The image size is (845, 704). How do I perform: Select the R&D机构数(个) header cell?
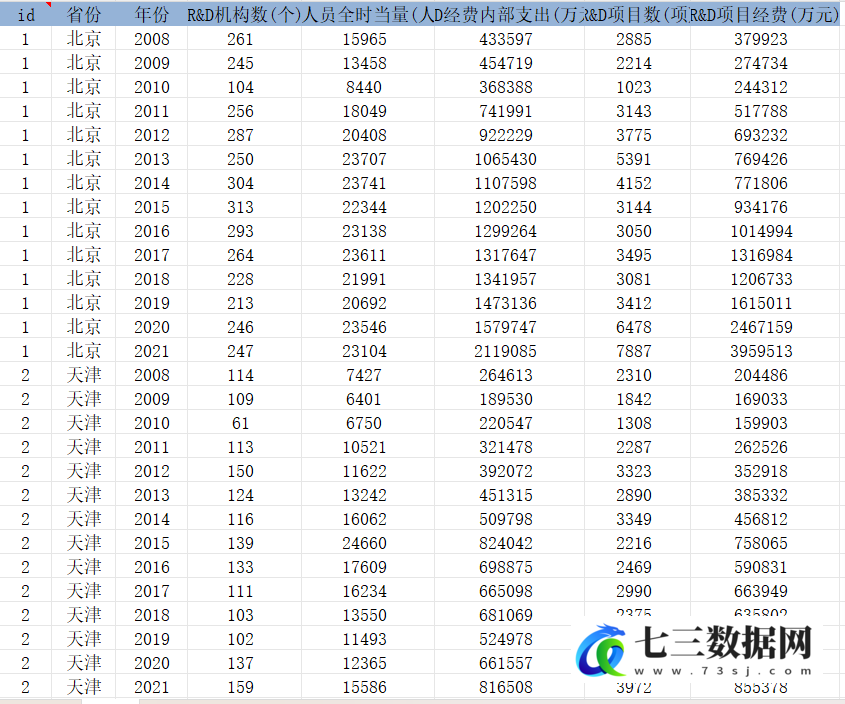click(x=244, y=15)
